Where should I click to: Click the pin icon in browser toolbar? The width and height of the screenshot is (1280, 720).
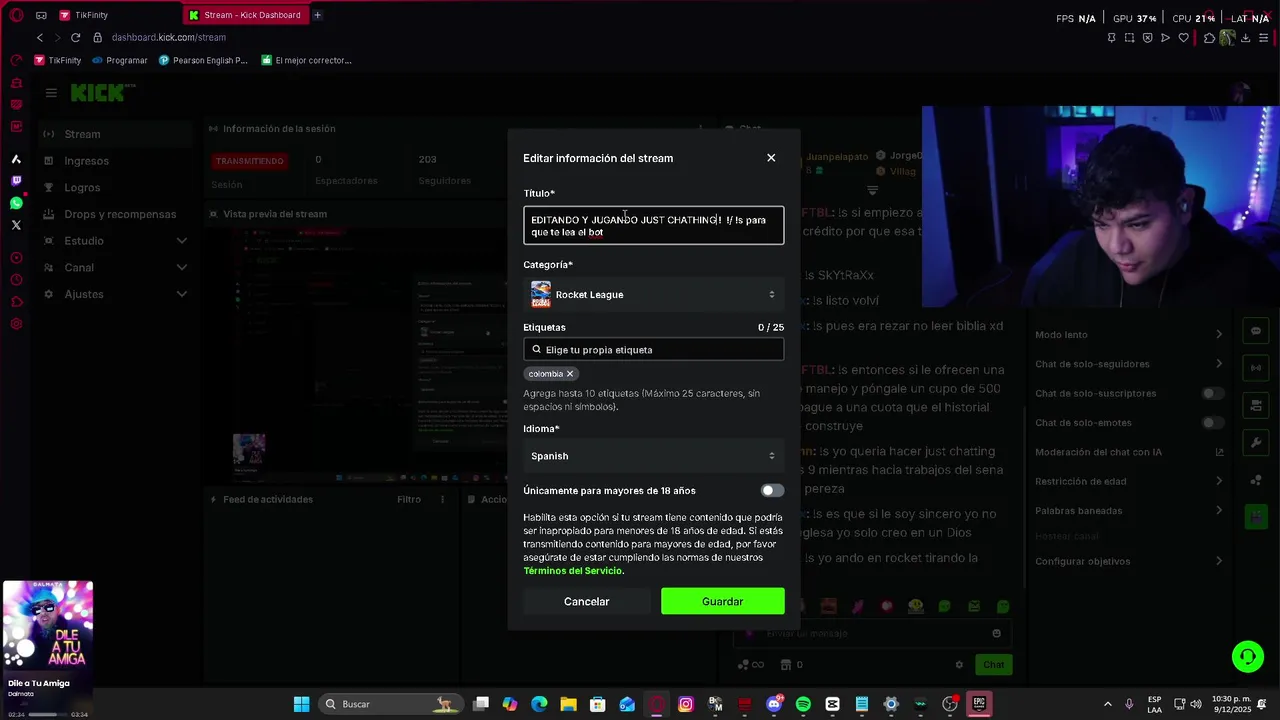click(1111, 38)
